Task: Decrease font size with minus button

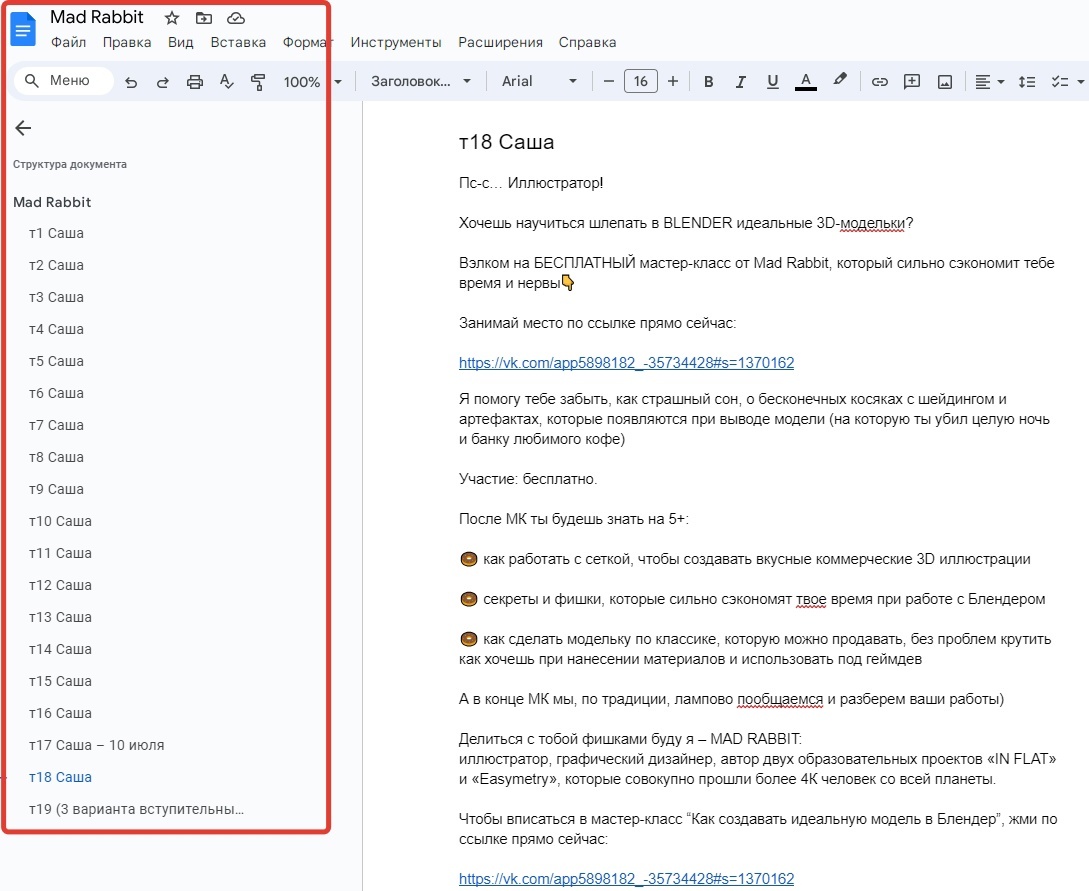Action: [x=608, y=81]
